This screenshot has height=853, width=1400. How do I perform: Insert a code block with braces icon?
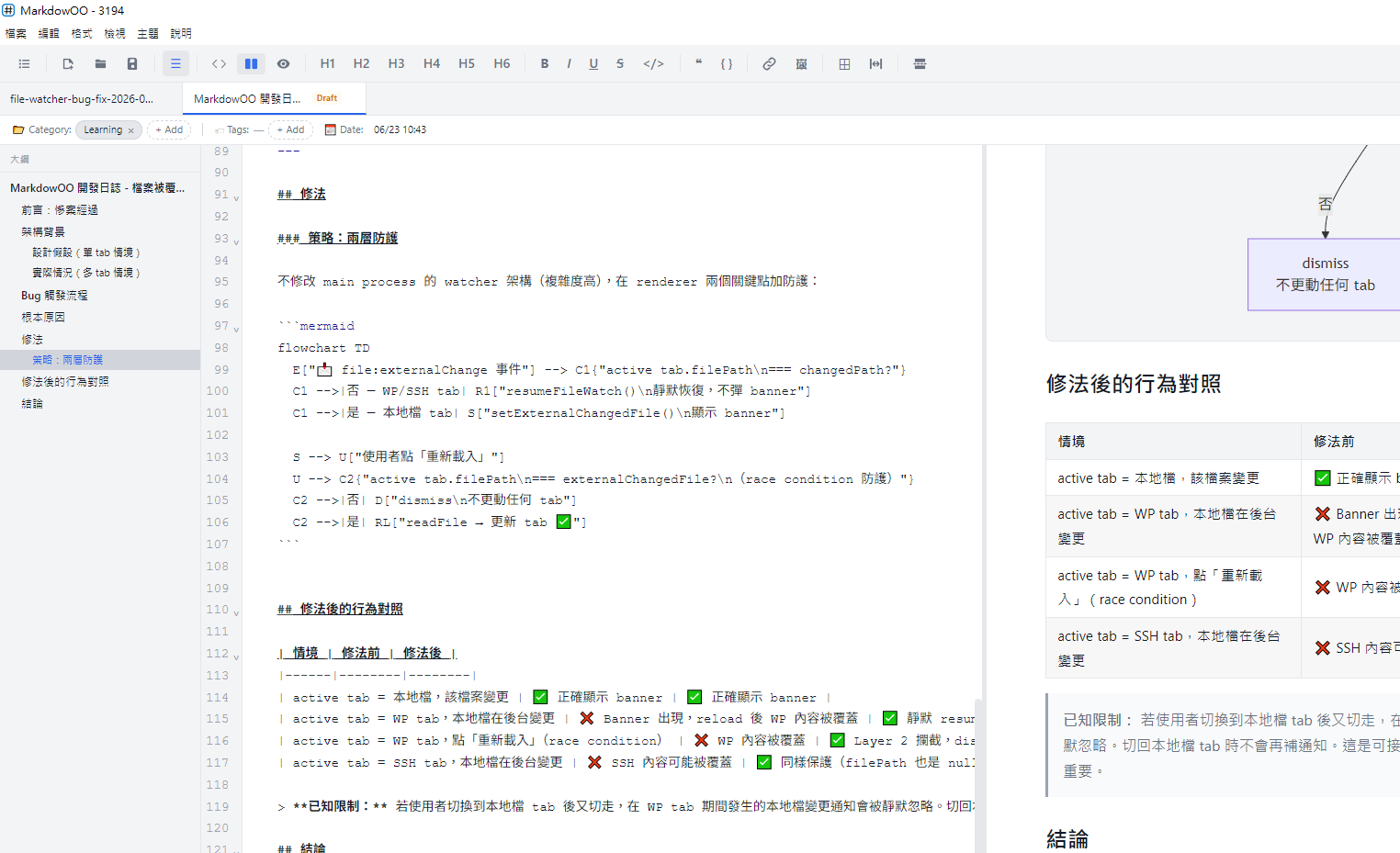(727, 64)
